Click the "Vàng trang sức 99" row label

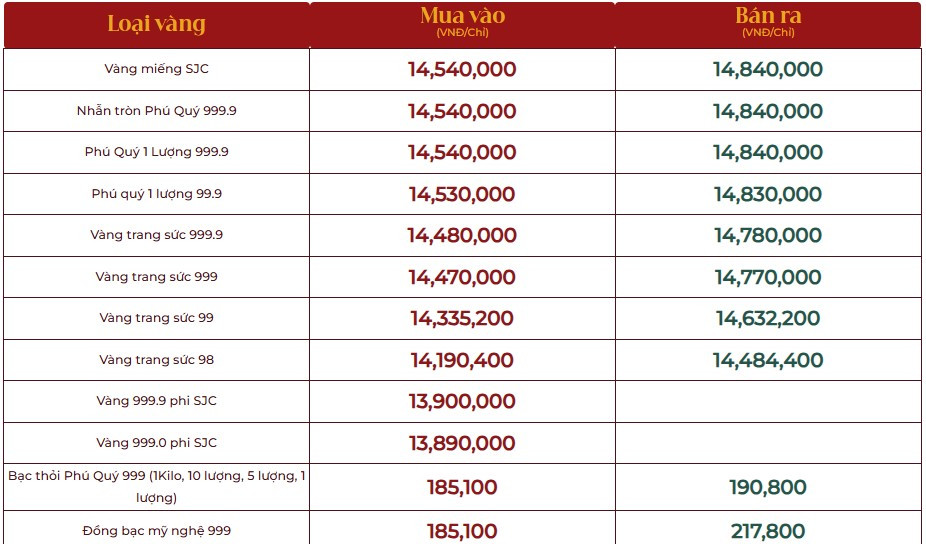click(x=156, y=318)
